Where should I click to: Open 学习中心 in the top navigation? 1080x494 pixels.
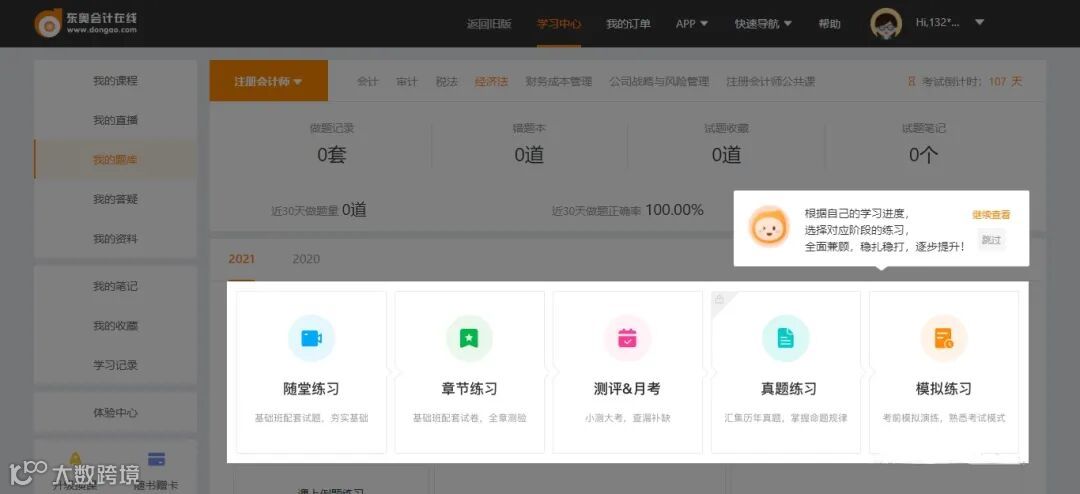[x=559, y=23]
